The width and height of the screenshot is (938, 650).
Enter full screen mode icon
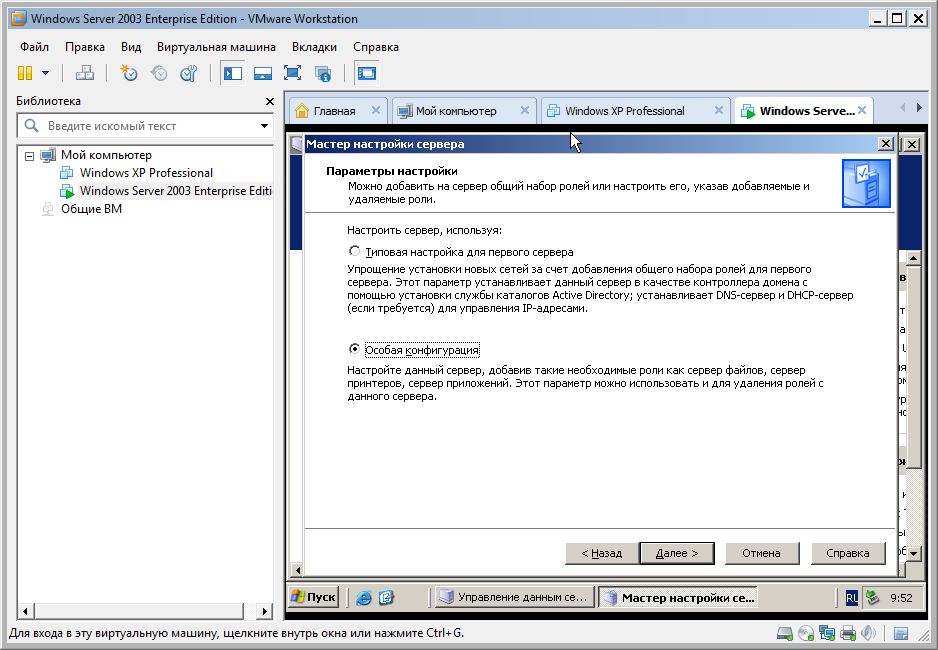point(293,74)
